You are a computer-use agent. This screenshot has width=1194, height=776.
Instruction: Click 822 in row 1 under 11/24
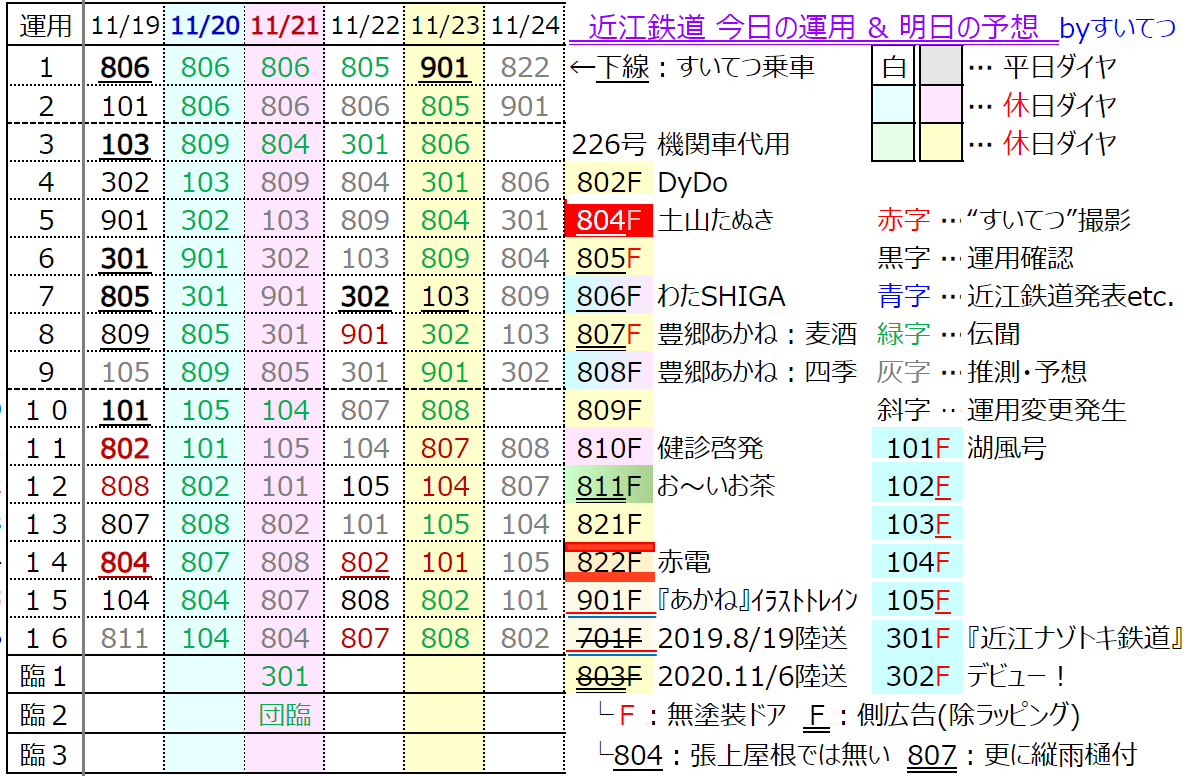click(x=525, y=68)
